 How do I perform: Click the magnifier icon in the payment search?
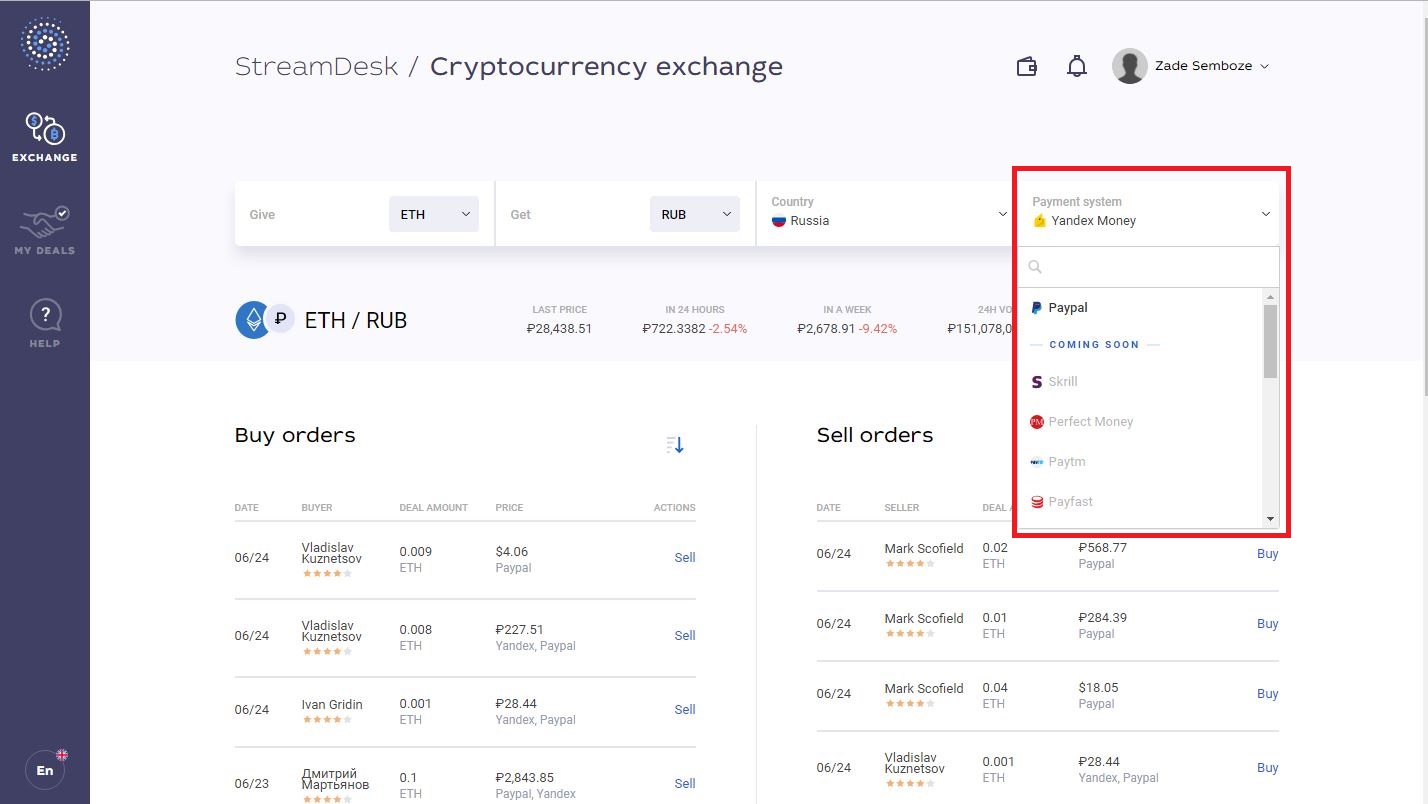[1036, 267]
